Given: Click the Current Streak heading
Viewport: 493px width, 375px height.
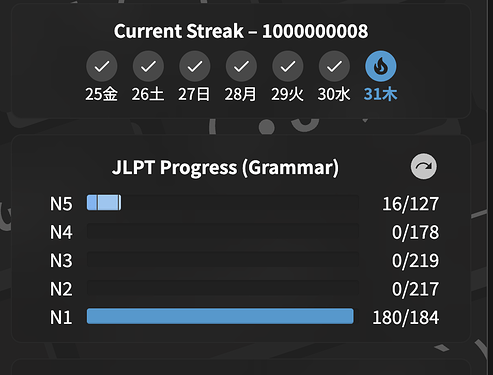Looking at the screenshot, I should tap(241, 31).
